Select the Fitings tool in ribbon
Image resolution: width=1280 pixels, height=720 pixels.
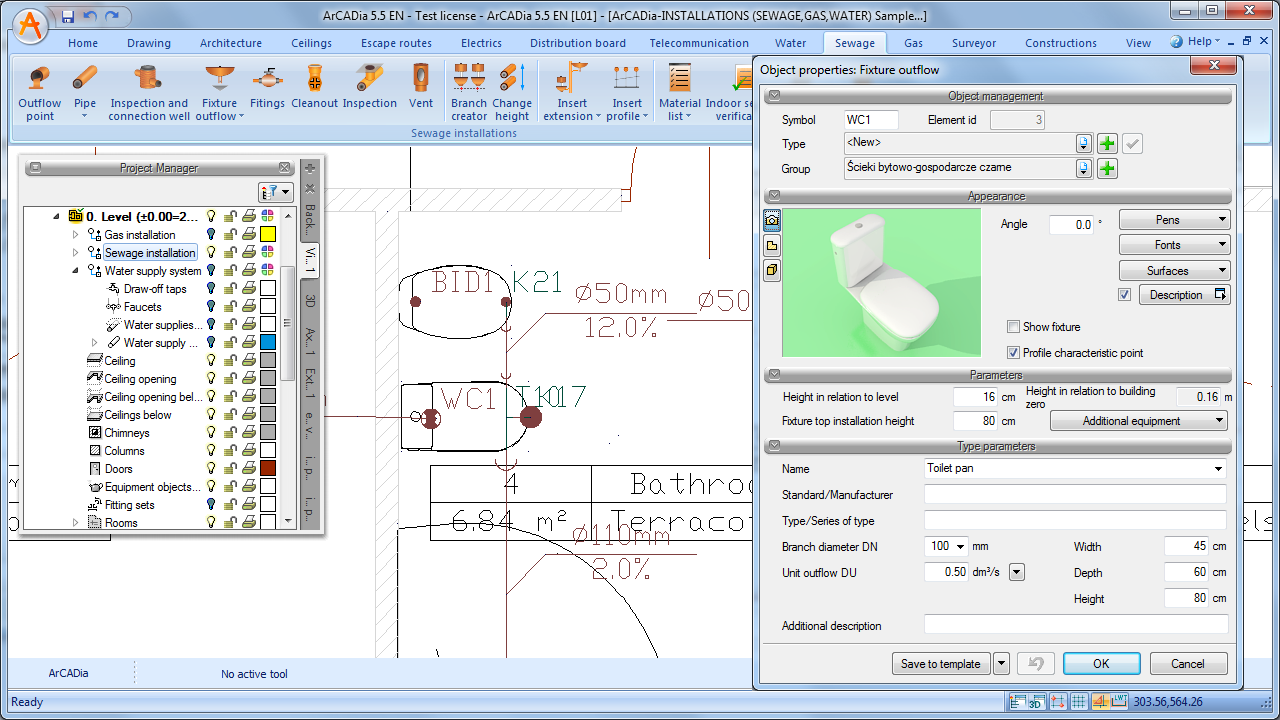pos(267,92)
